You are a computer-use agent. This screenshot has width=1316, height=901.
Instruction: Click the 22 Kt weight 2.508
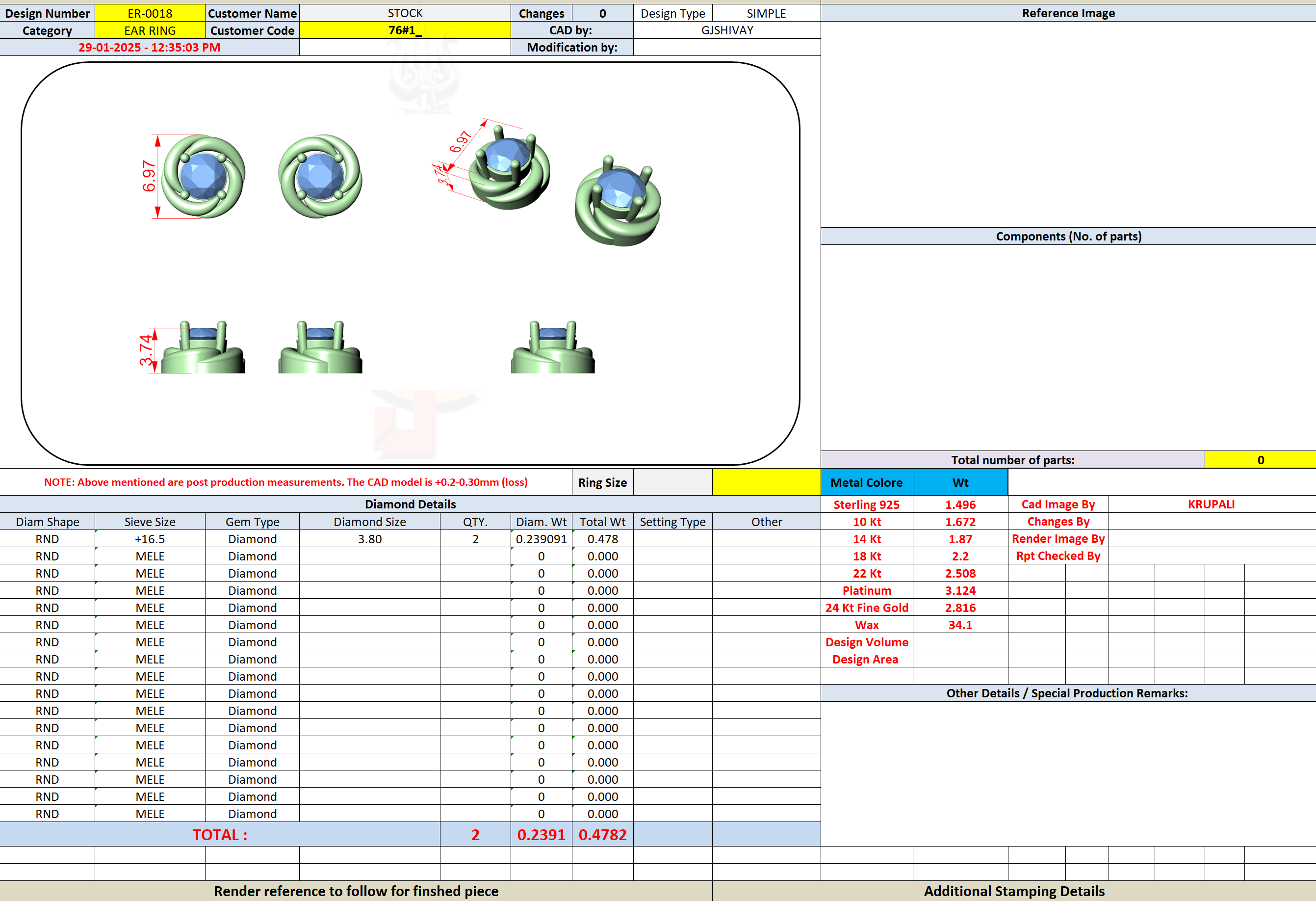tap(960, 574)
